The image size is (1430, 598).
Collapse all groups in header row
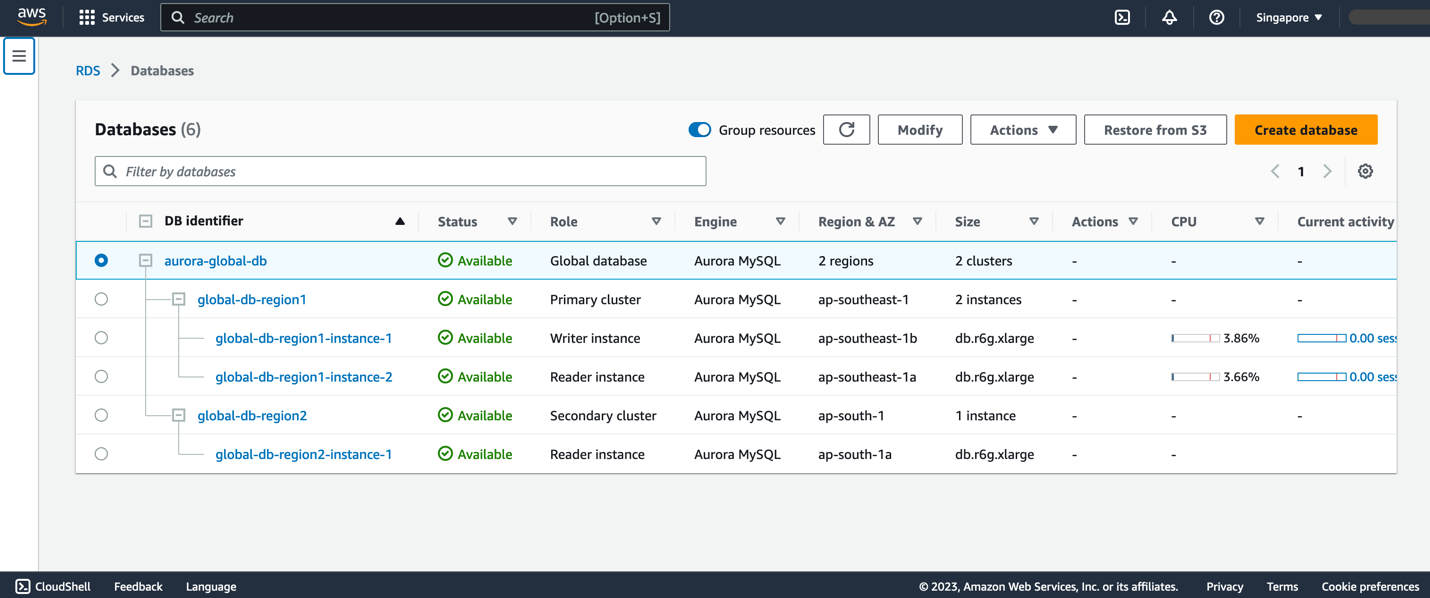pyautogui.click(x=145, y=221)
